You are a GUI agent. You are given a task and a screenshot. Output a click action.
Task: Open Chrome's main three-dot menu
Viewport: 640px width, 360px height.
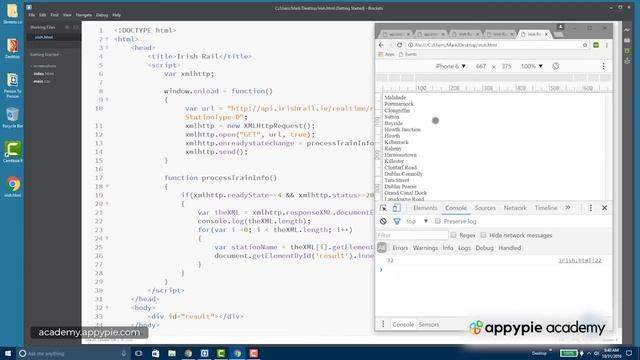607,45
